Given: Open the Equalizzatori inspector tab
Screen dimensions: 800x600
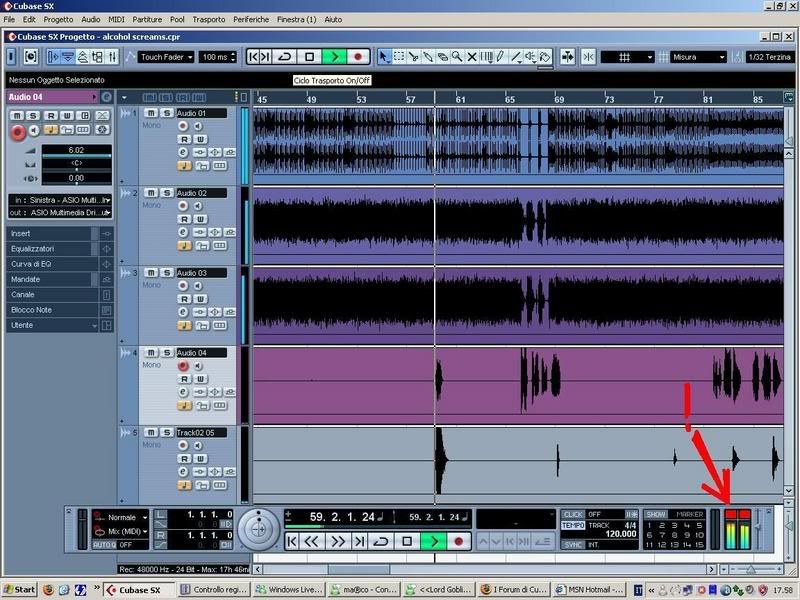Looking at the screenshot, I should click(53, 248).
